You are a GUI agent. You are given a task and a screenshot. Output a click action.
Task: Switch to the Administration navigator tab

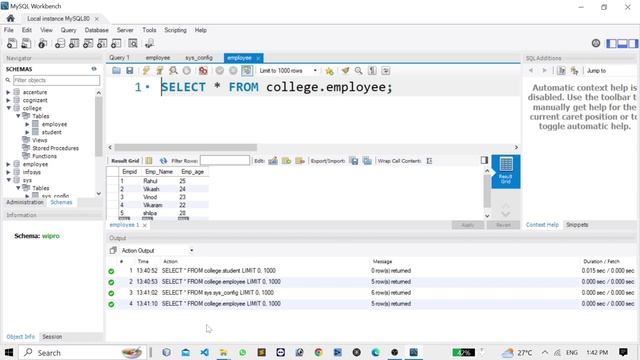[x=24, y=202]
